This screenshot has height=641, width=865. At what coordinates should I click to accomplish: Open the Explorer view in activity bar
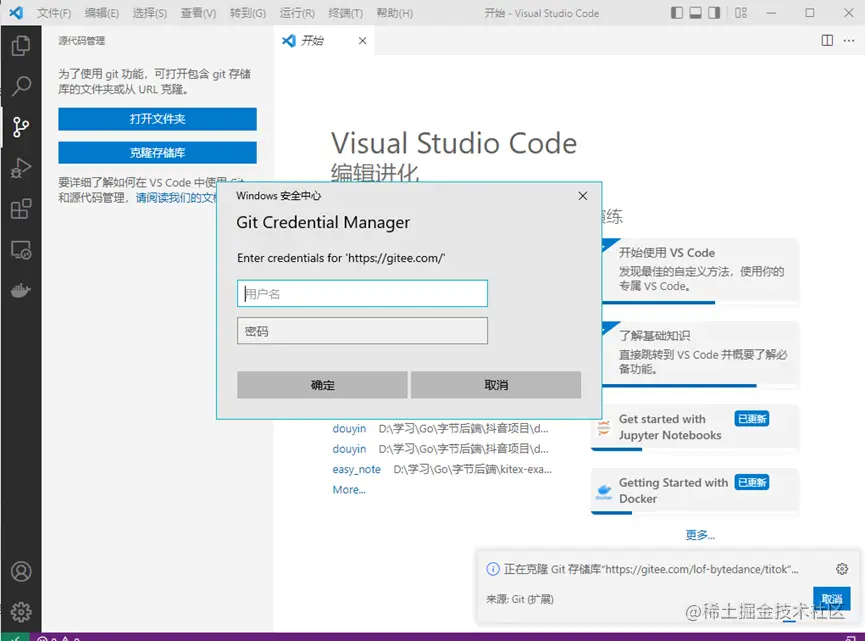tap(21, 45)
